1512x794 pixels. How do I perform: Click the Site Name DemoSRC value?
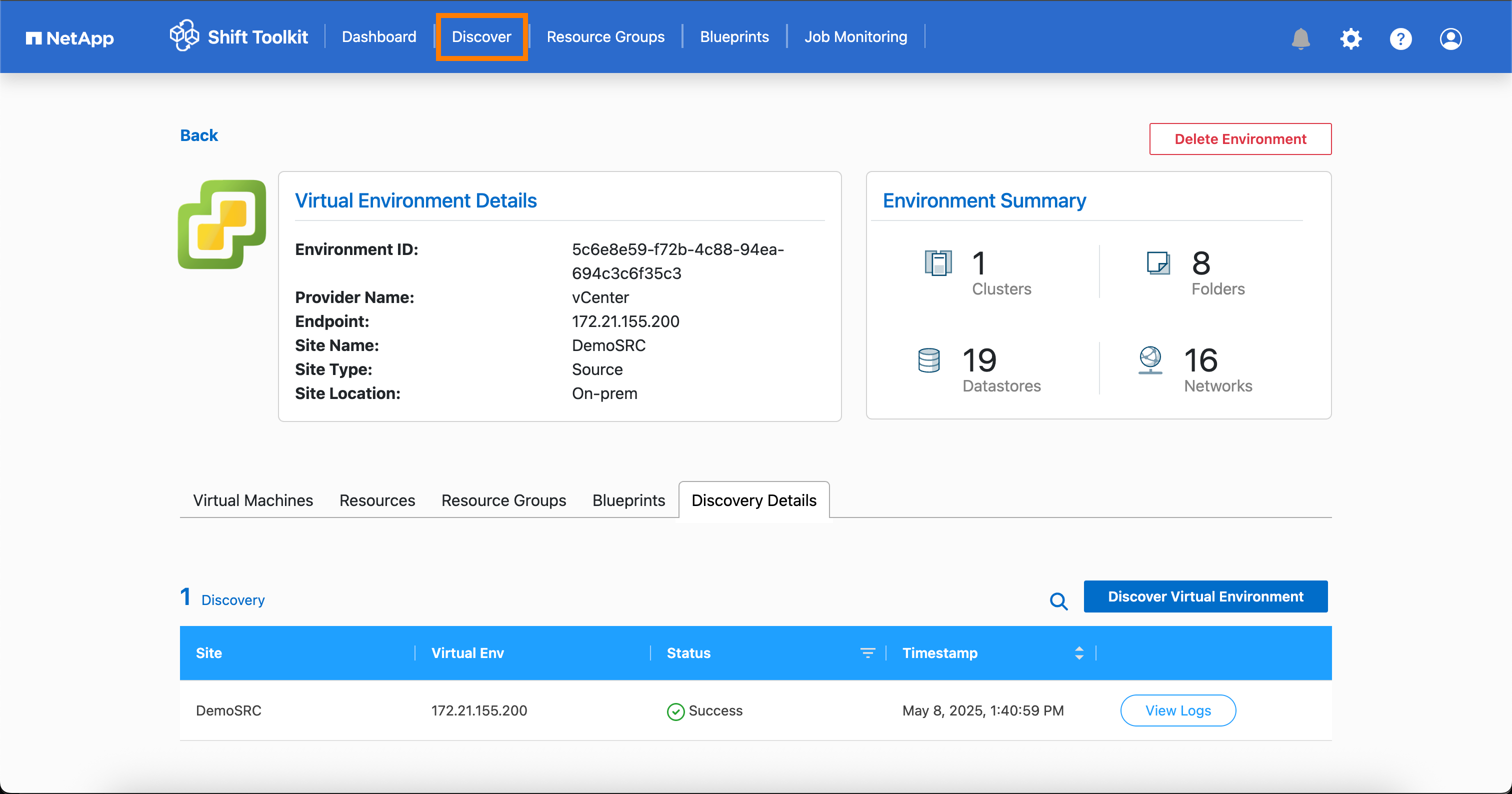tap(608, 345)
